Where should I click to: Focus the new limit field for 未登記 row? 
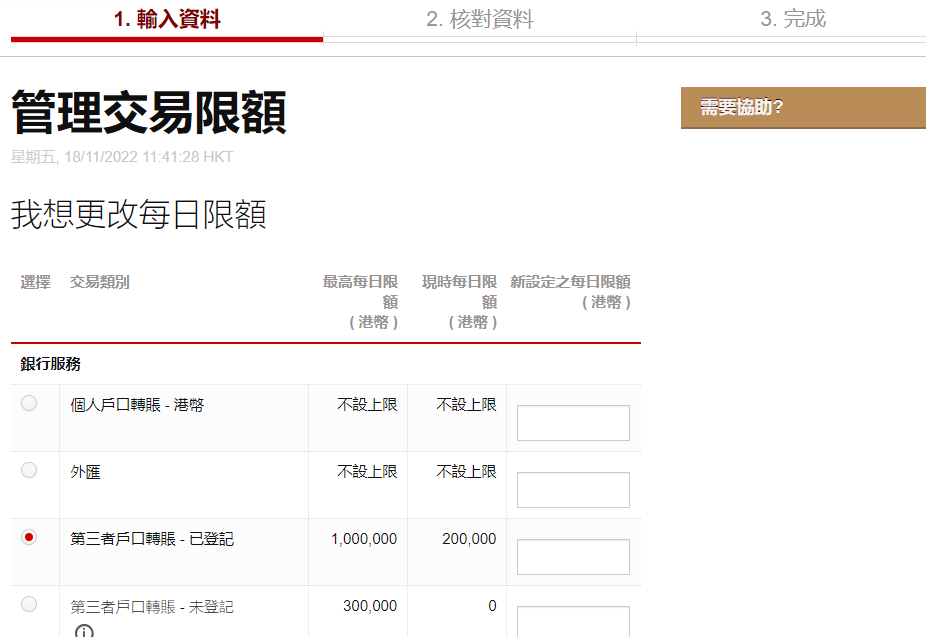point(573,620)
